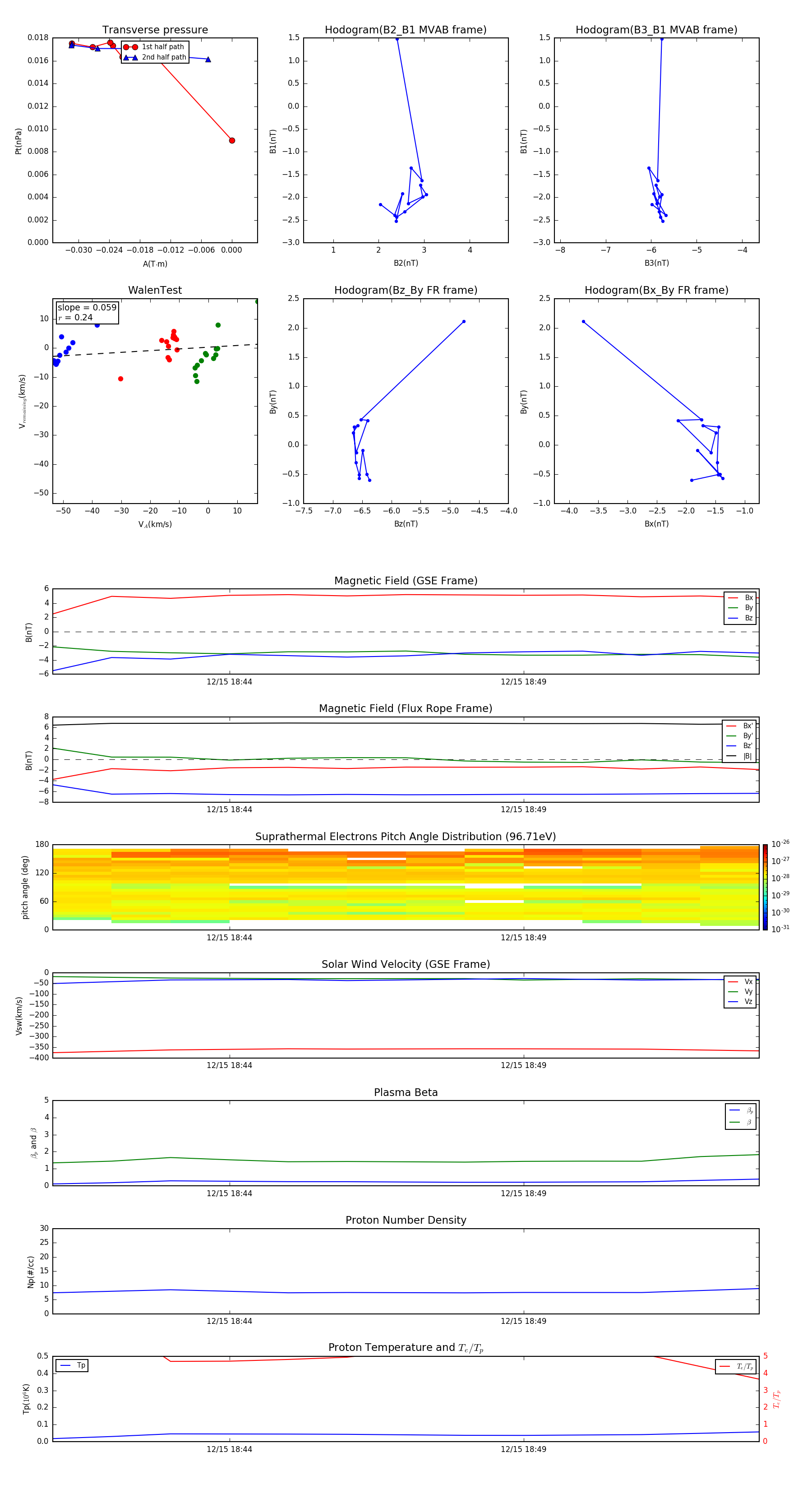Click the Vz legend entry in velocity plot
The height and width of the screenshot is (1489, 812).
click(x=740, y=1001)
